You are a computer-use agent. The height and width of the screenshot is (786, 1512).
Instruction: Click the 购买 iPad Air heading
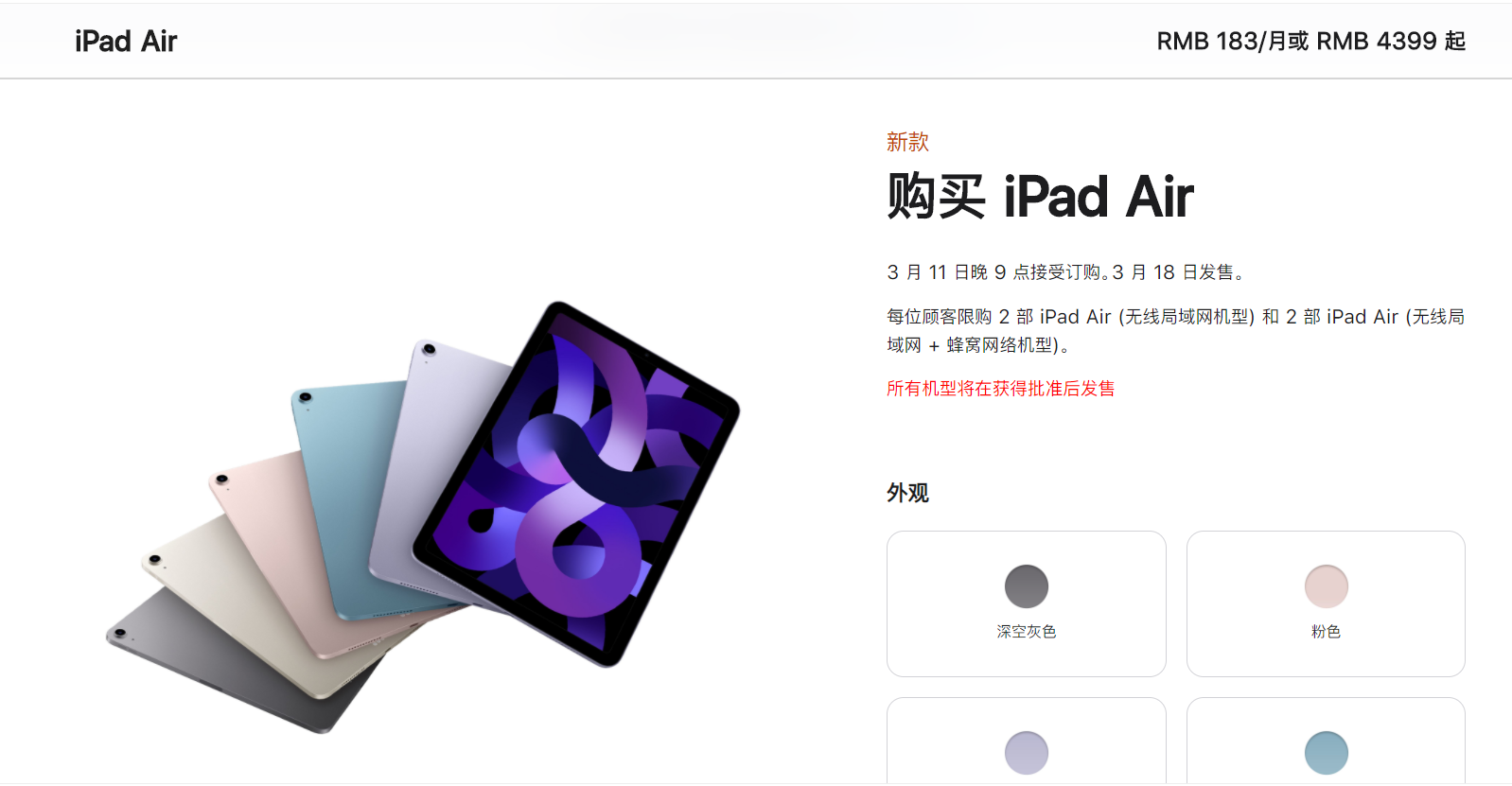click(1040, 197)
